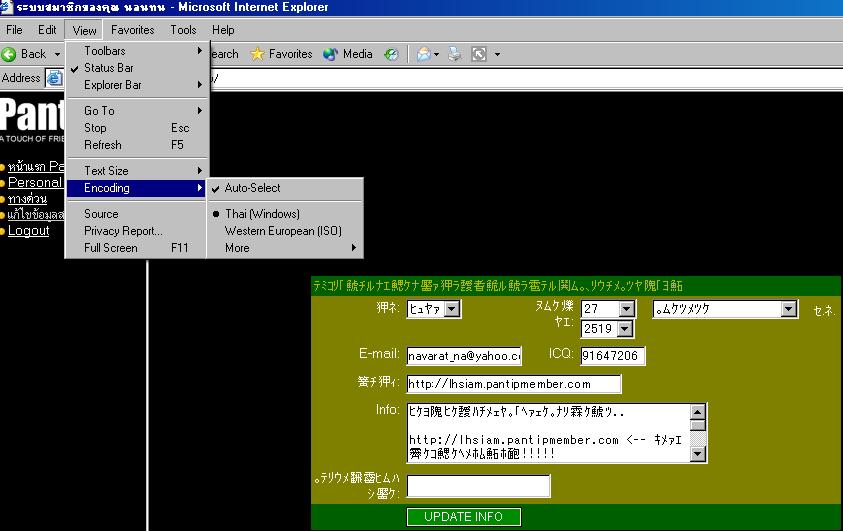Open the File menu
Image resolution: width=843 pixels, height=531 pixels.
point(14,30)
